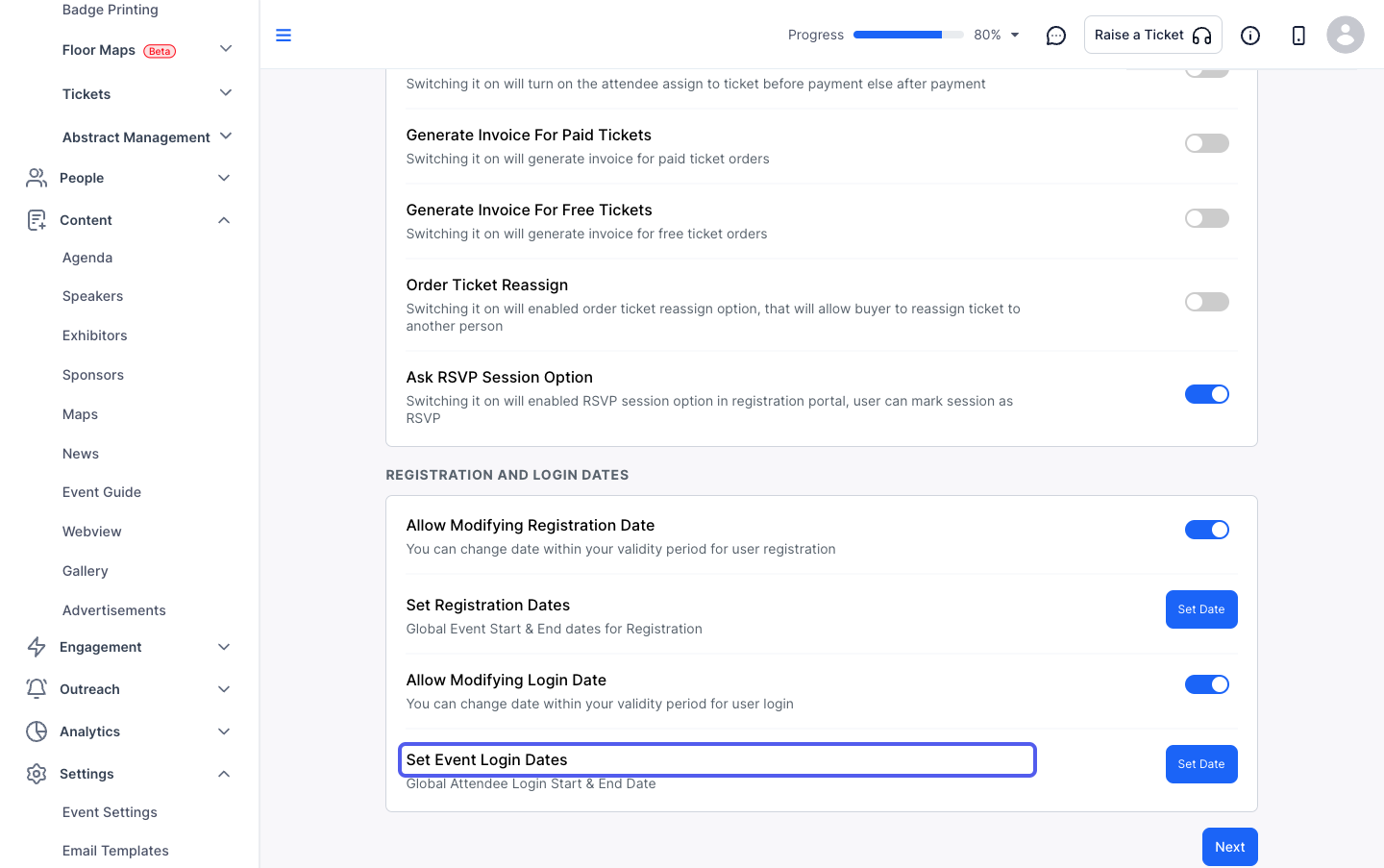Open the chat messages icon
The height and width of the screenshot is (868, 1384).
point(1056,36)
